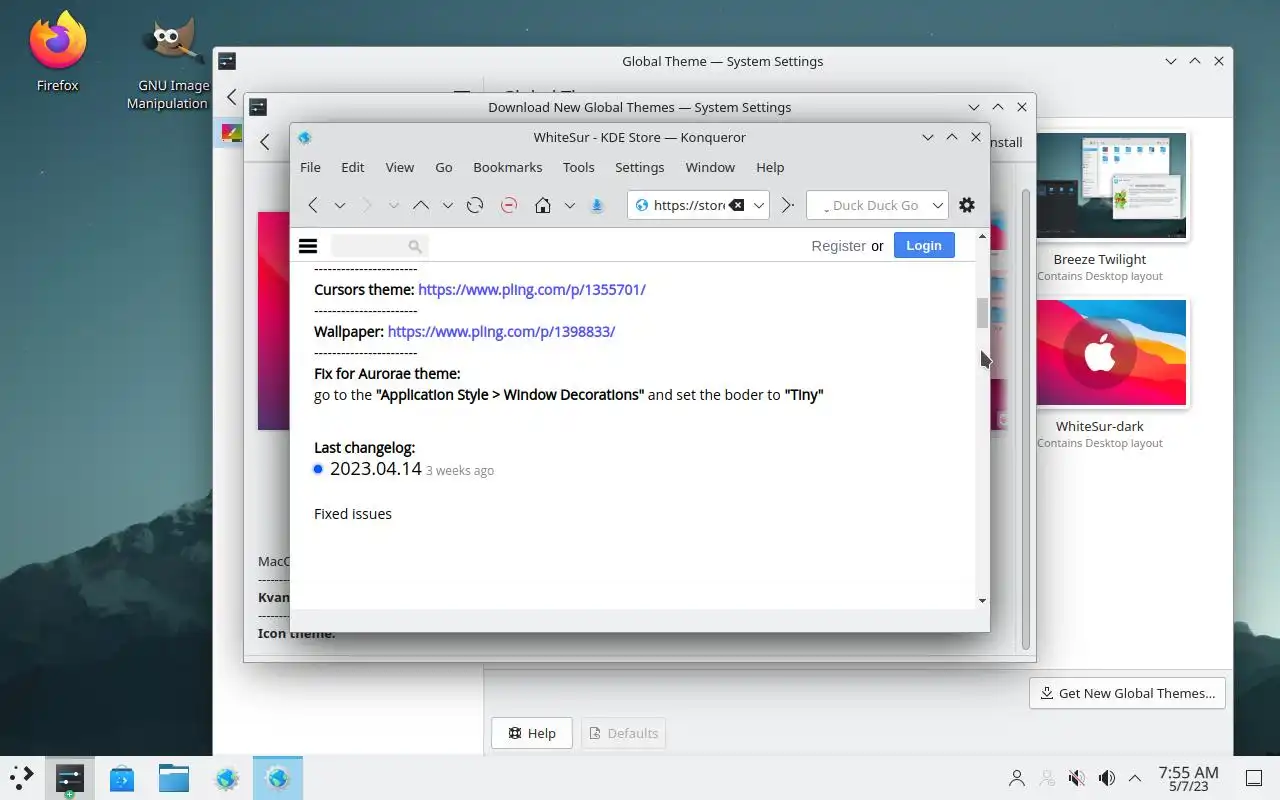Open the Edit menu
Image resolution: width=1280 pixels, height=800 pixels.
coord(353,167)
